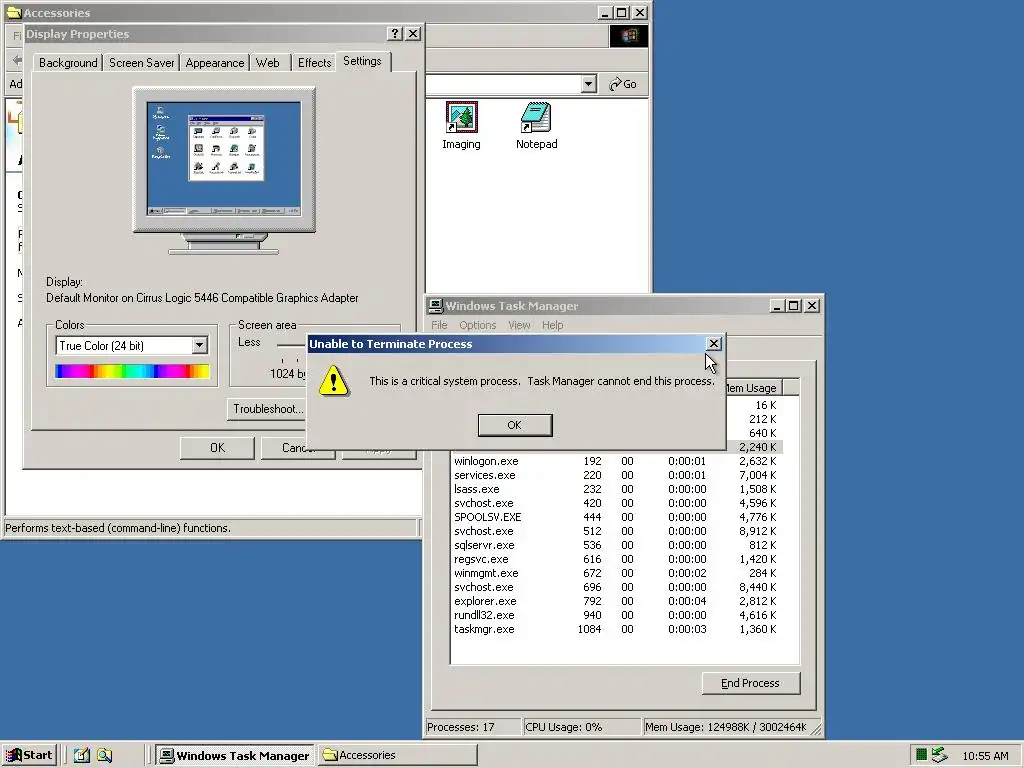Image resolution: width=1024 pixels, height=768 pixels.
Task: Click the Troubleshoot button
Action: [268, 409]
